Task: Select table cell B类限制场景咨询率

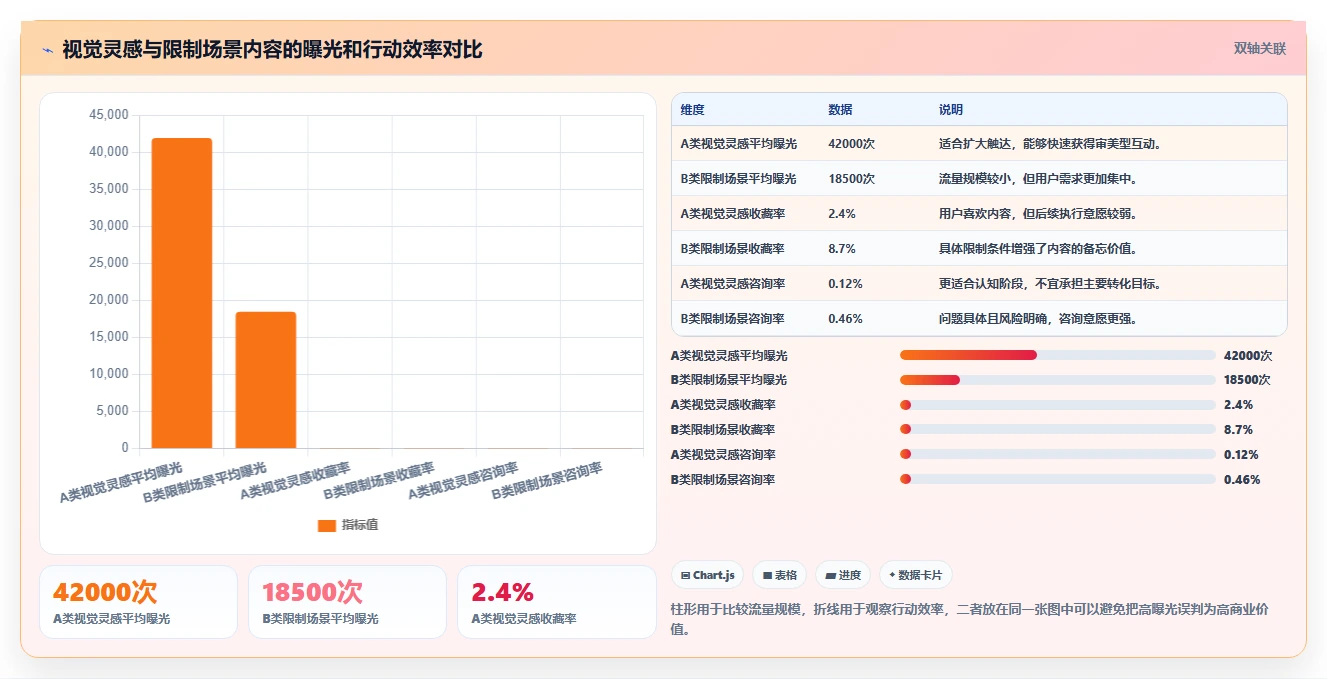Action: [733, 319]
